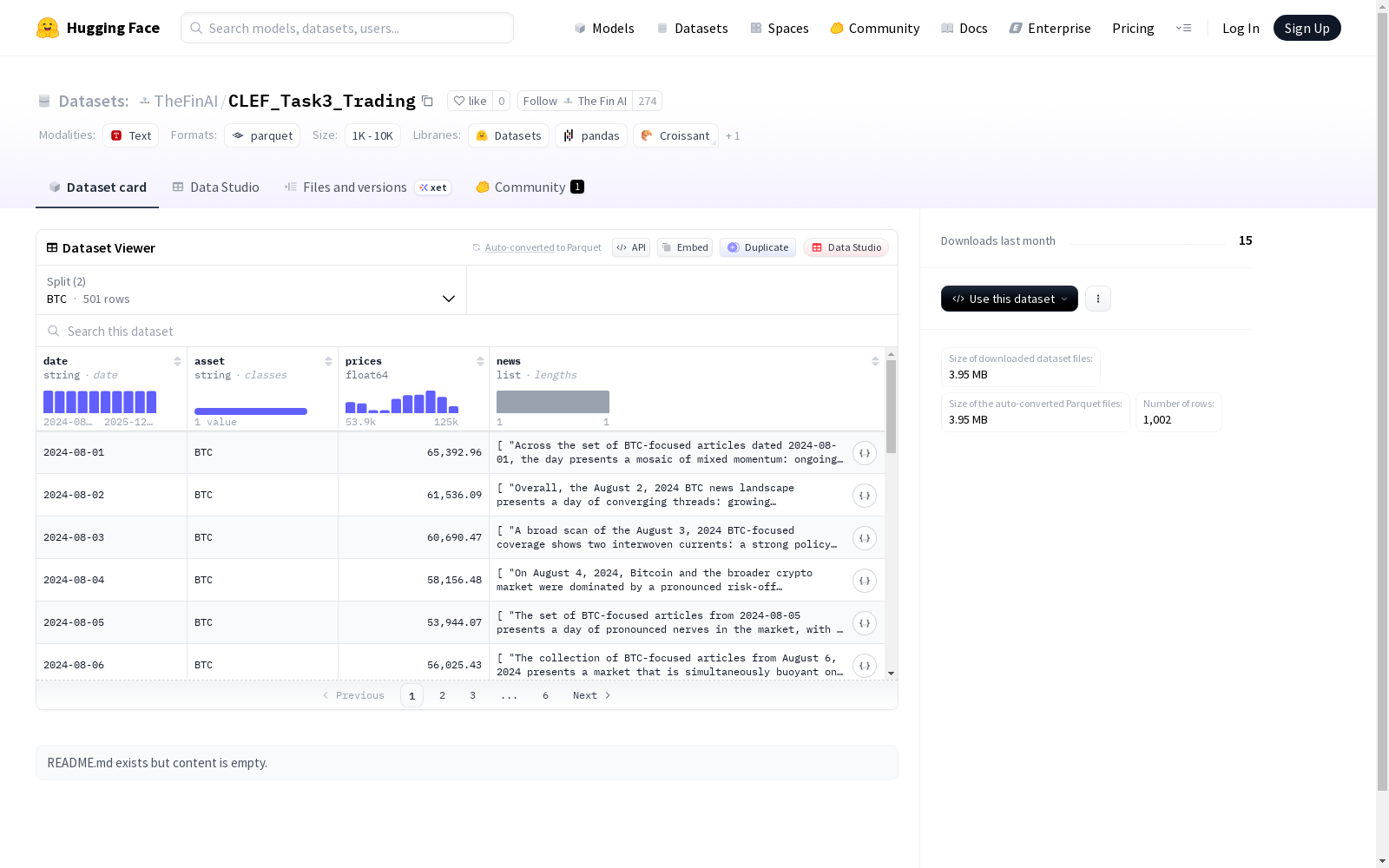Image resolution: width=1389 pixels, height=868 pixels.
Task: Open Data Studio from viewer header
Action: [846, 247]
